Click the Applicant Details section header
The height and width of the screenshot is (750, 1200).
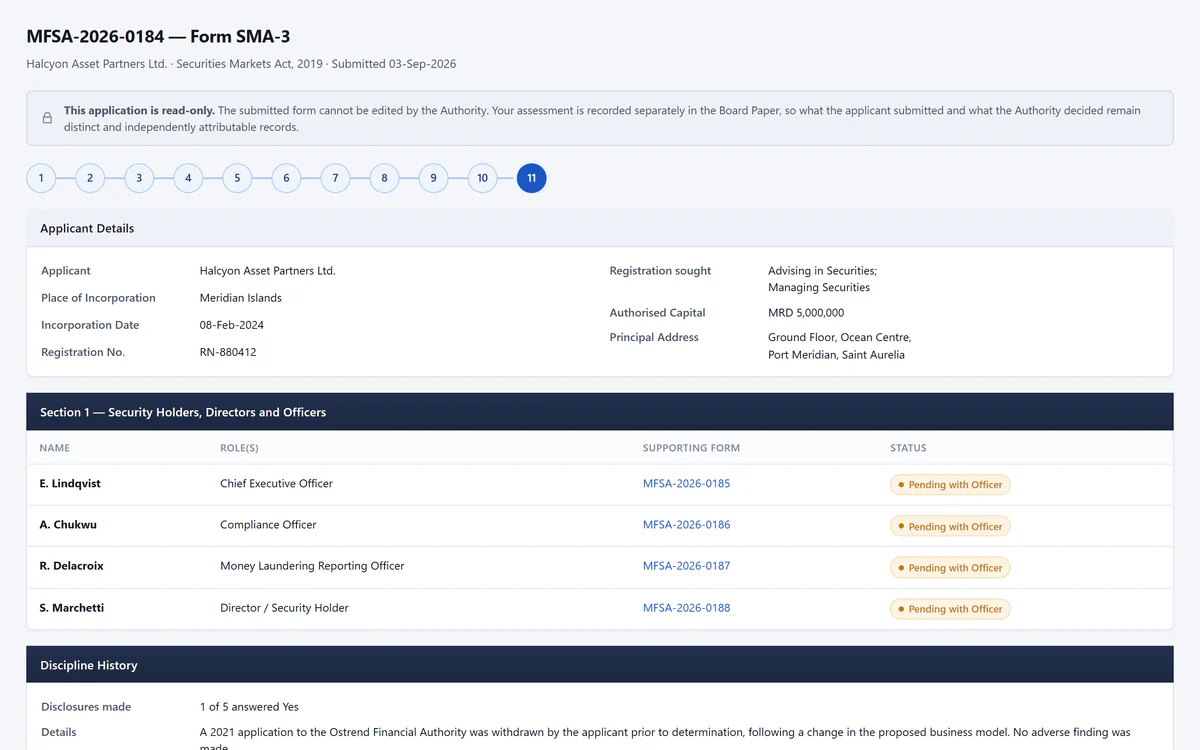pos(600,228)
